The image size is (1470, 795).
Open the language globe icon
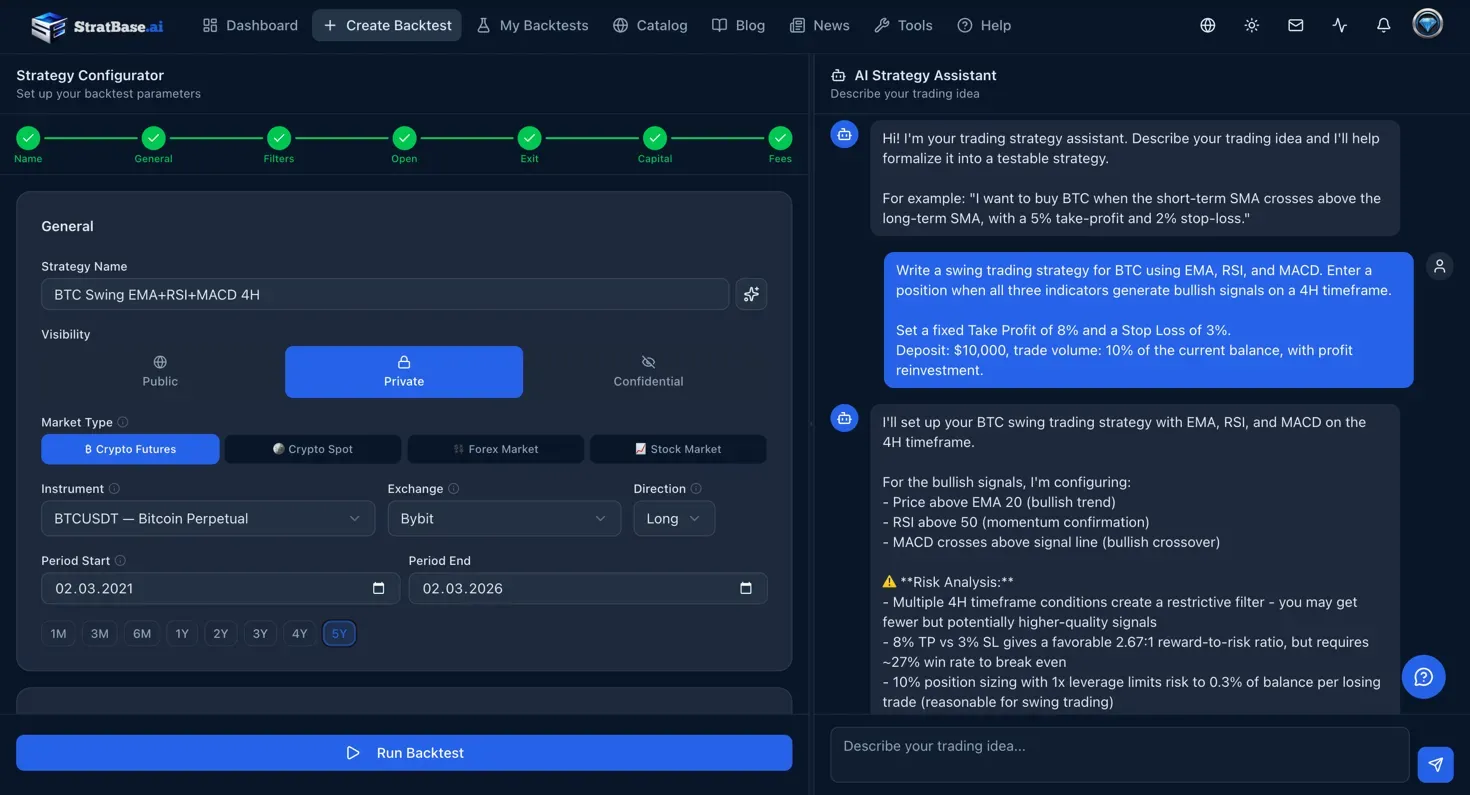coord(1207,25)
